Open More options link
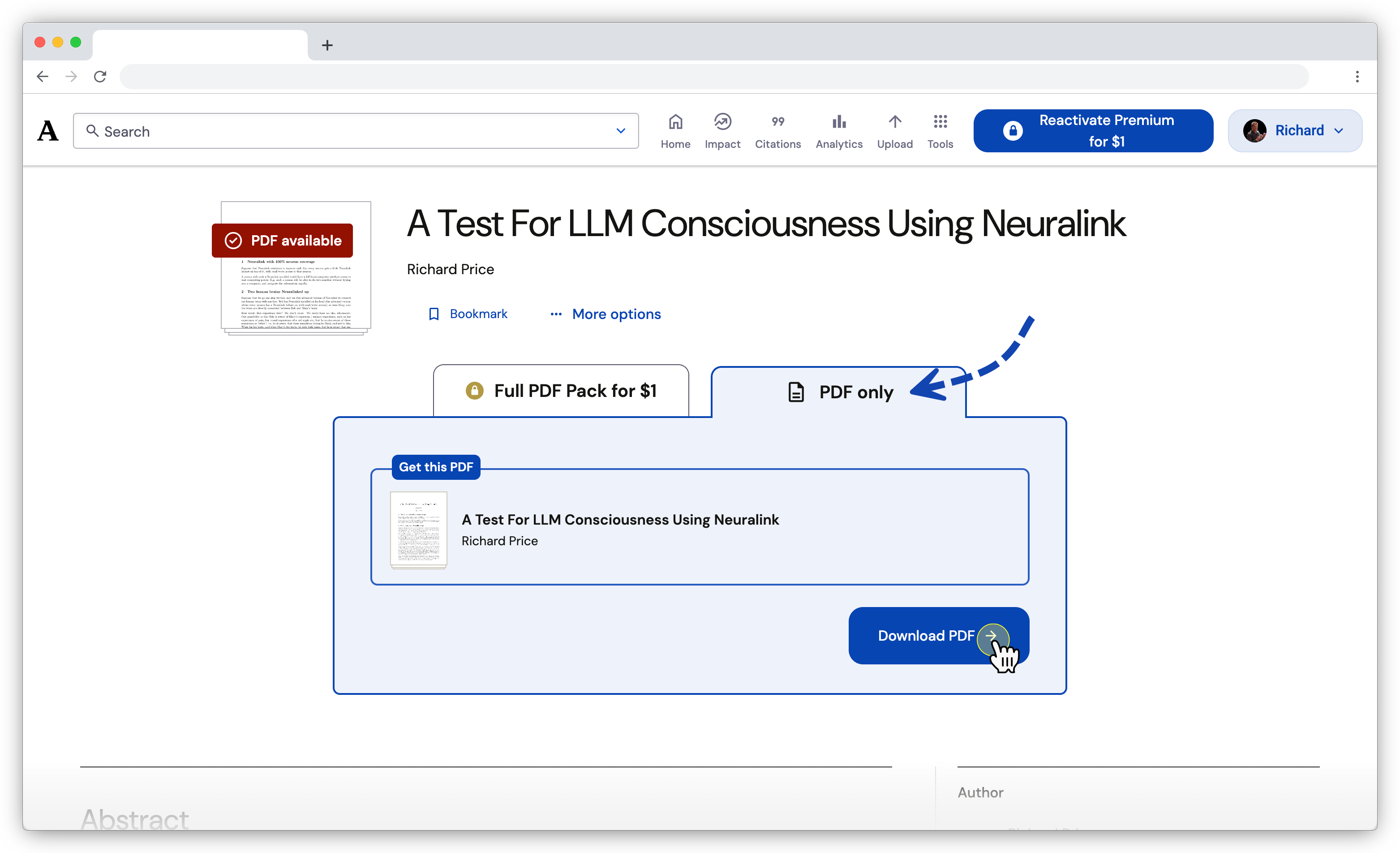 click(x=605, y=314)
